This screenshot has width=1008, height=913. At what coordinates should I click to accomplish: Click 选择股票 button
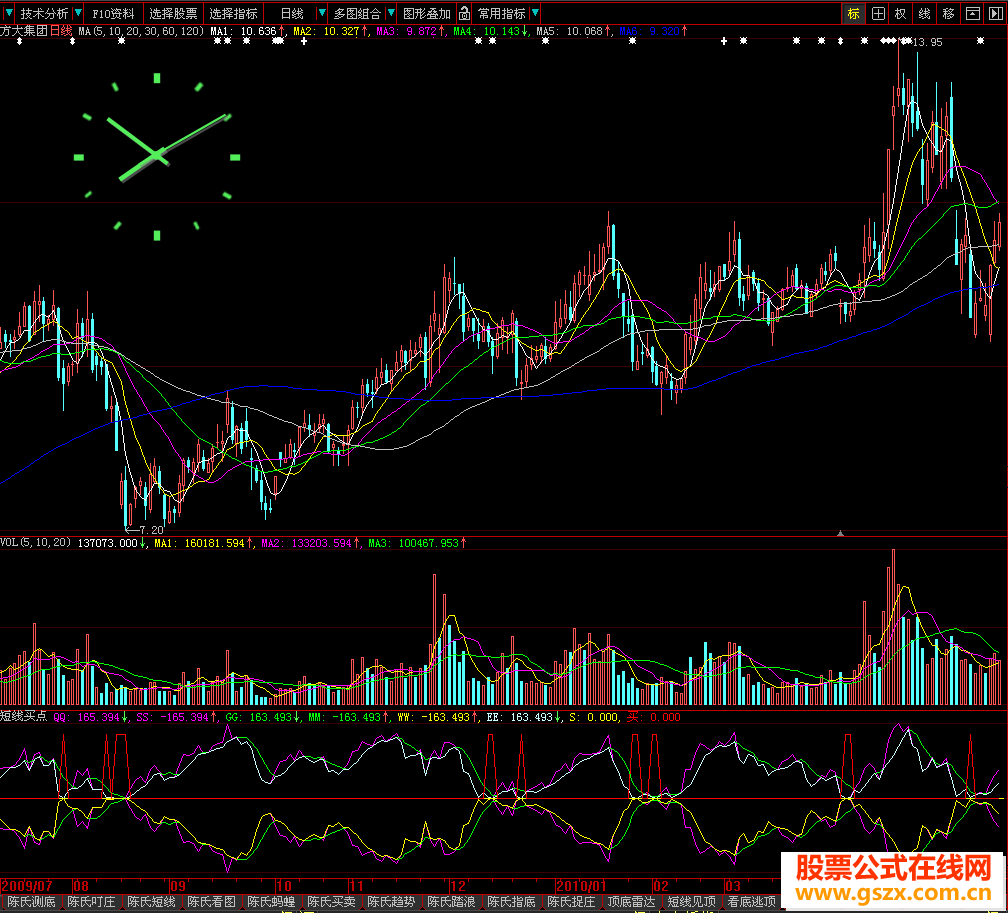[173, 14]
